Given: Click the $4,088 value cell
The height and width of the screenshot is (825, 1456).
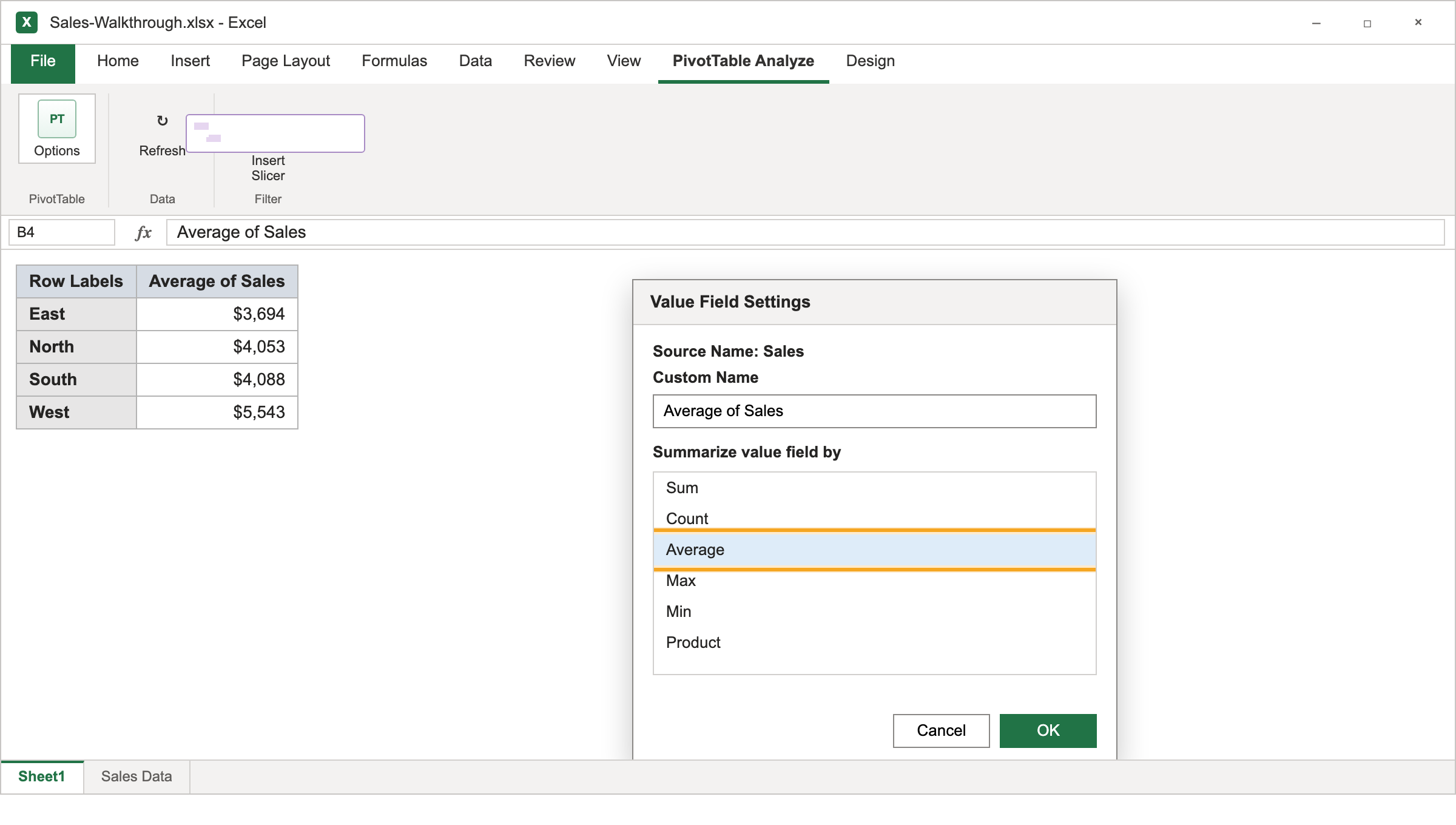Looking at the screenshot, I should point(217,380).
